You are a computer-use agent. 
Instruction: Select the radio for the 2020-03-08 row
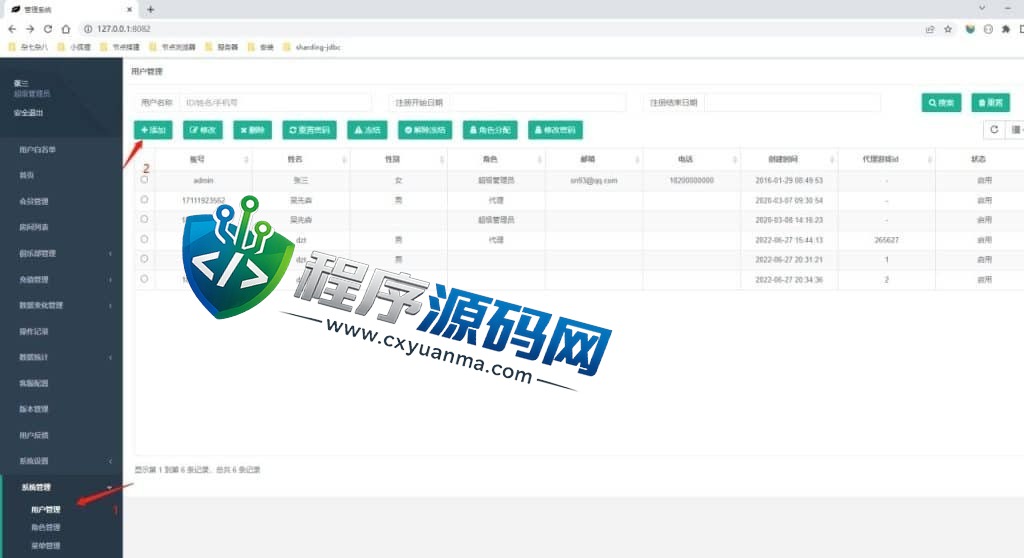pos(144,219)
